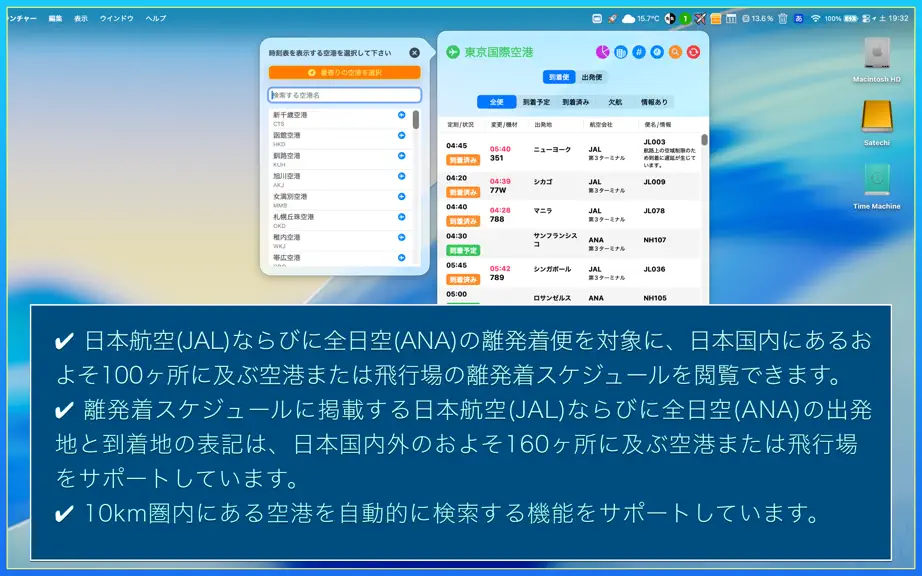Open the 表示 menu
This screenshot has width=922, height=576.
[x=81, y=19]
